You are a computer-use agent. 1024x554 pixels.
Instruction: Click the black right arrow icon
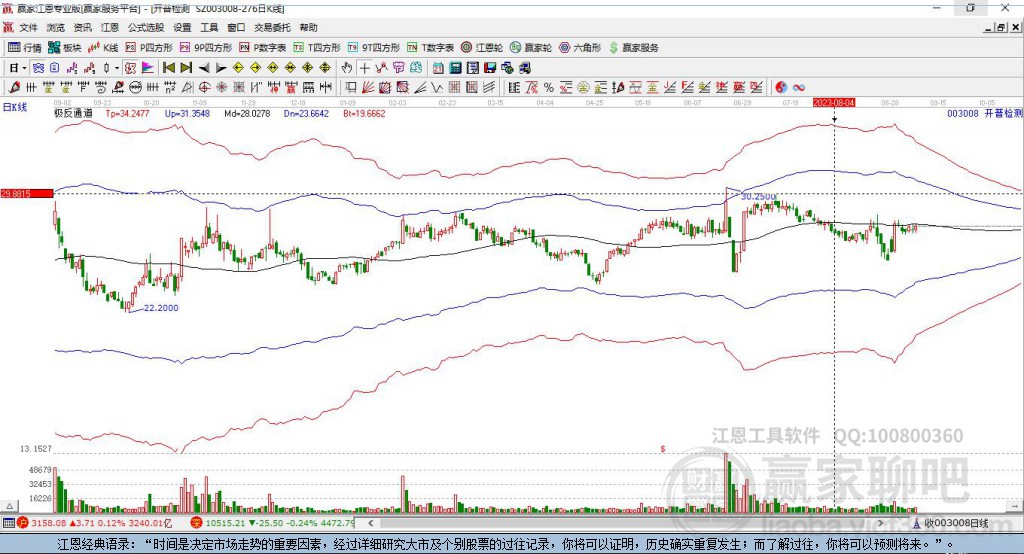pos(221,68)
